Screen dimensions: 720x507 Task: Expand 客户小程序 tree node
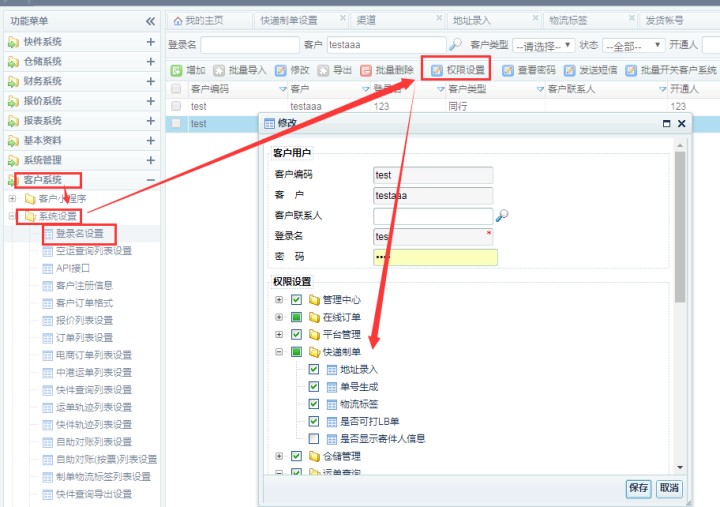(x=12, y=199)
